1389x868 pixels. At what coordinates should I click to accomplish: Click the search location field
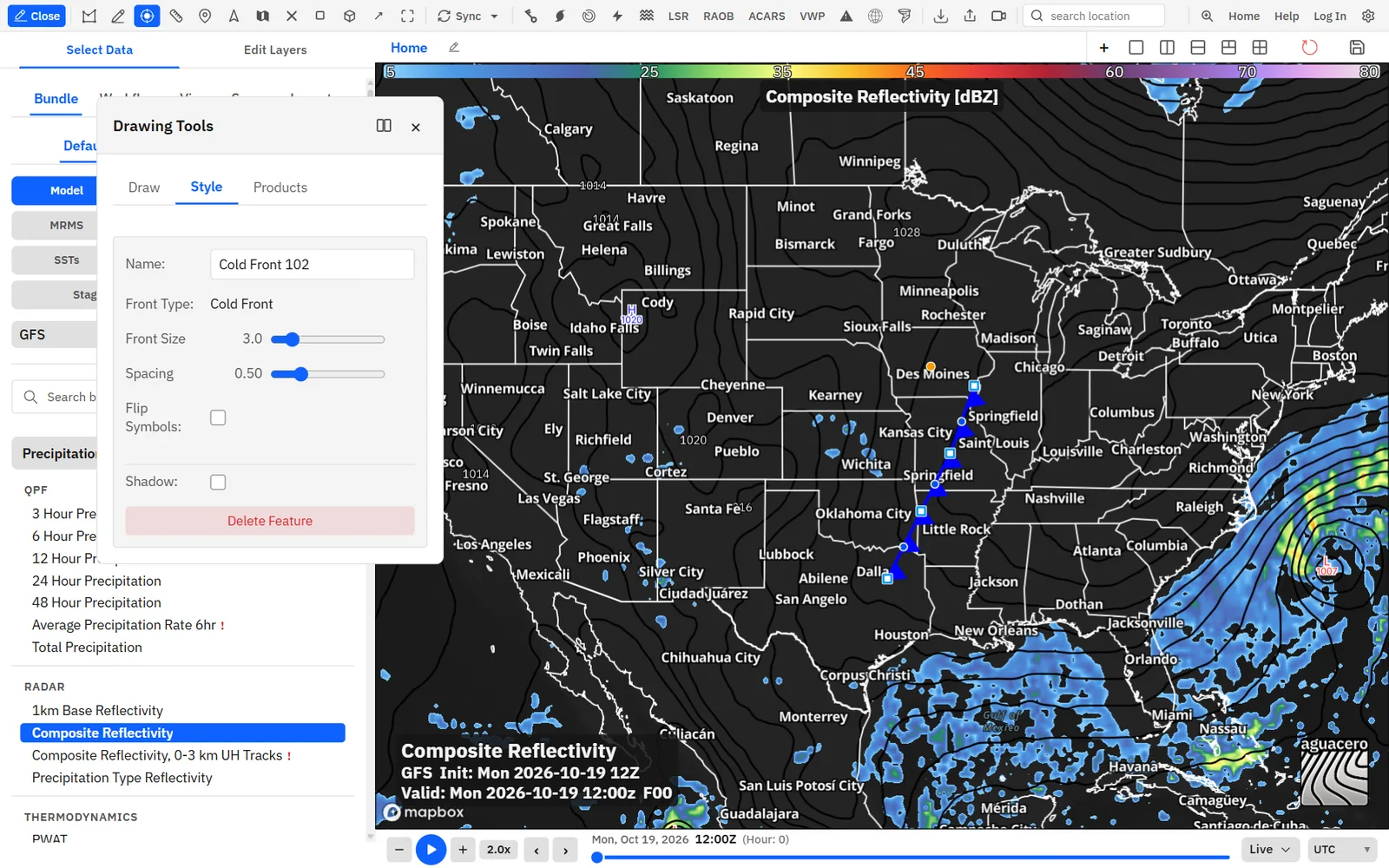click(1094, 16)
